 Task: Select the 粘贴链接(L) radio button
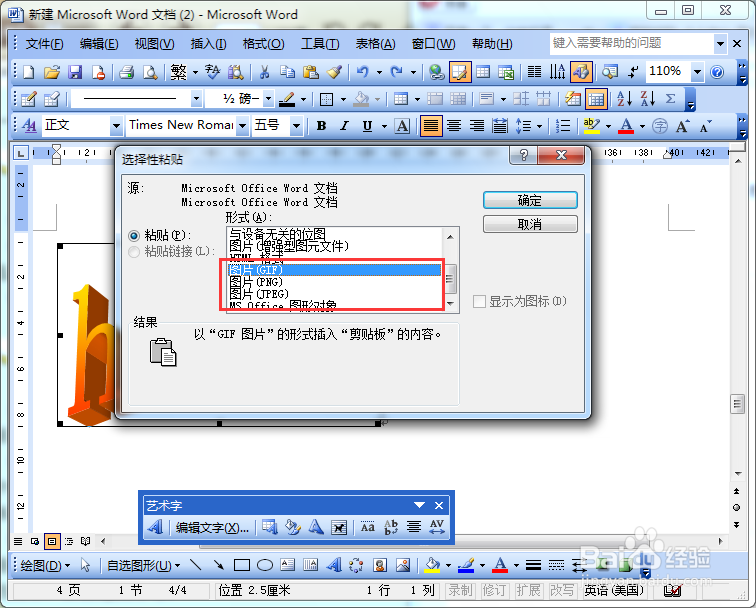(134, 252)
